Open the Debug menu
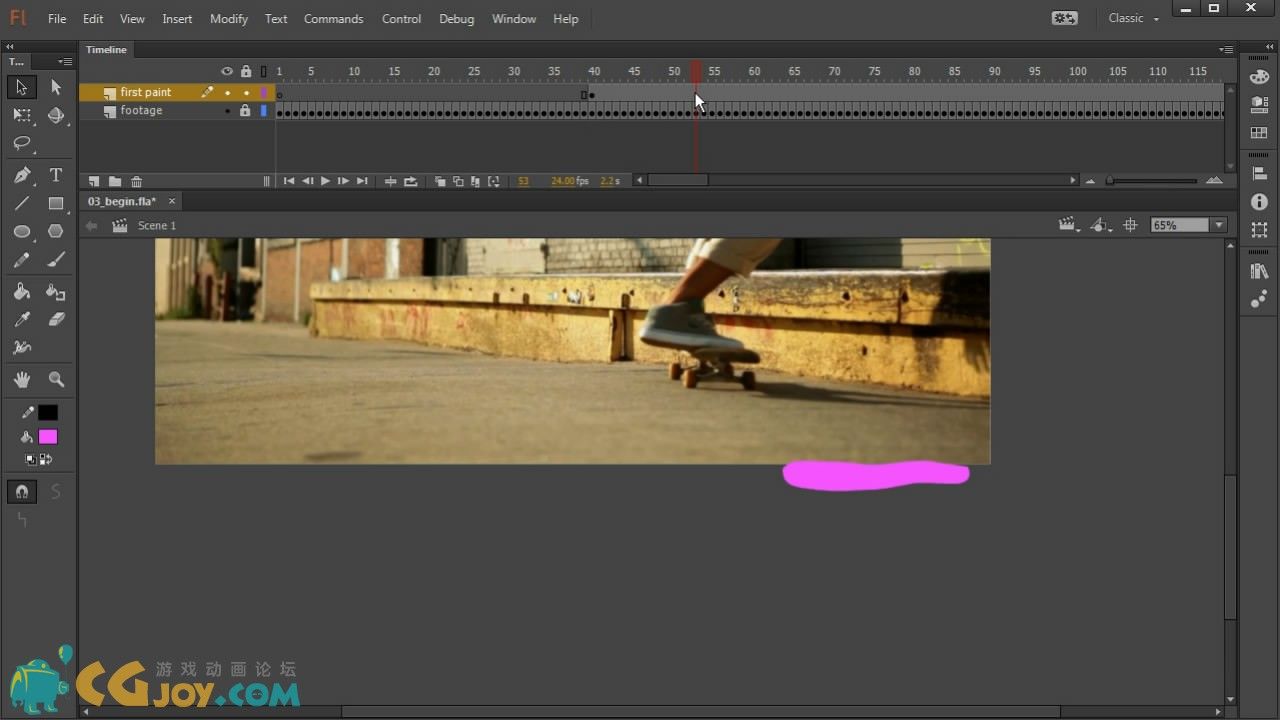 click(x=457, y=19)
